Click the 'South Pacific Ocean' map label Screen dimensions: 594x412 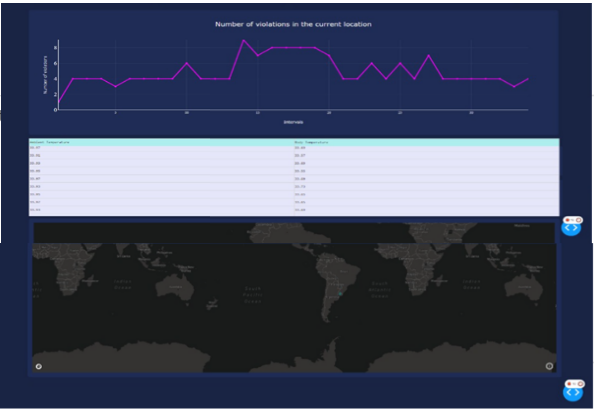tap(253, 295)
